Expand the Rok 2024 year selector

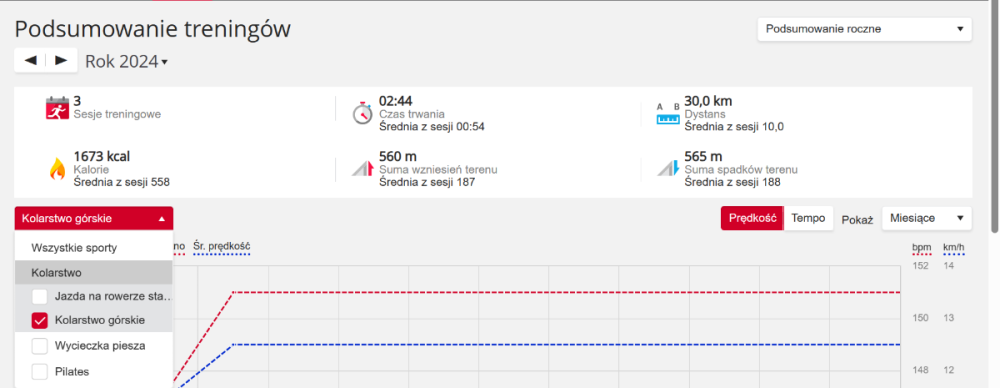tap(126, 62)
